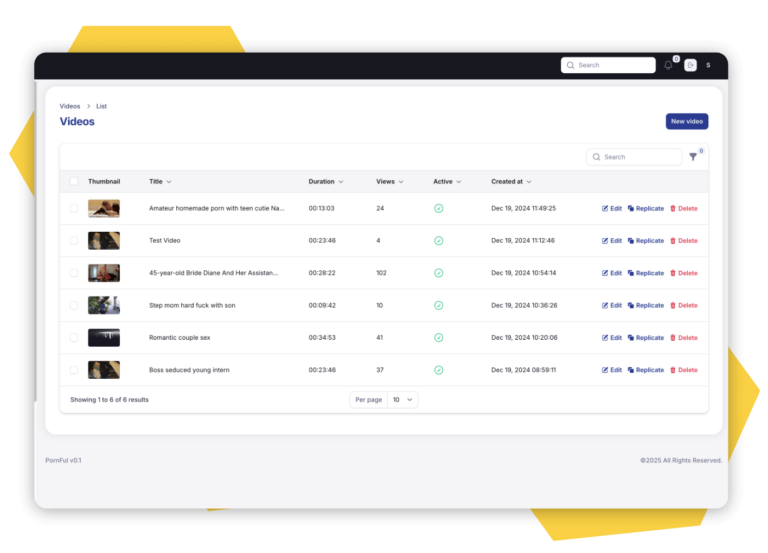Screen dimensions: 768x553
Task: Edit the row created at 10:36:26
Action: click(x=612, y=305)
